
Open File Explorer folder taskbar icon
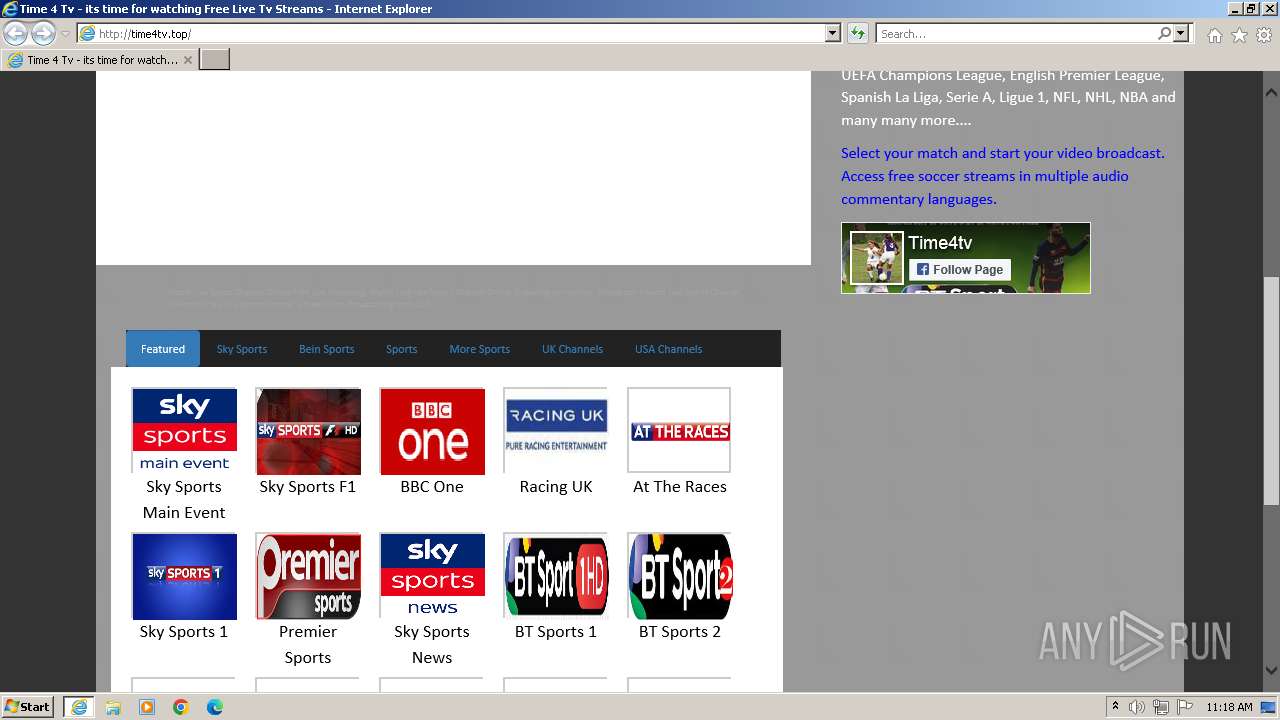113,707
